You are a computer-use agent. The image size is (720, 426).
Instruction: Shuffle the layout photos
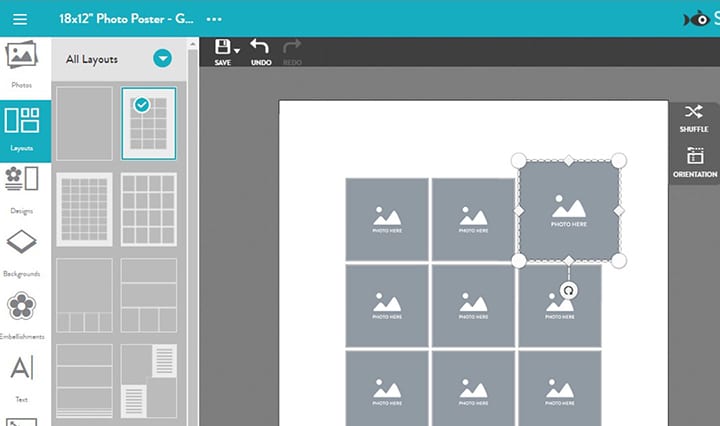coord(694,118)
